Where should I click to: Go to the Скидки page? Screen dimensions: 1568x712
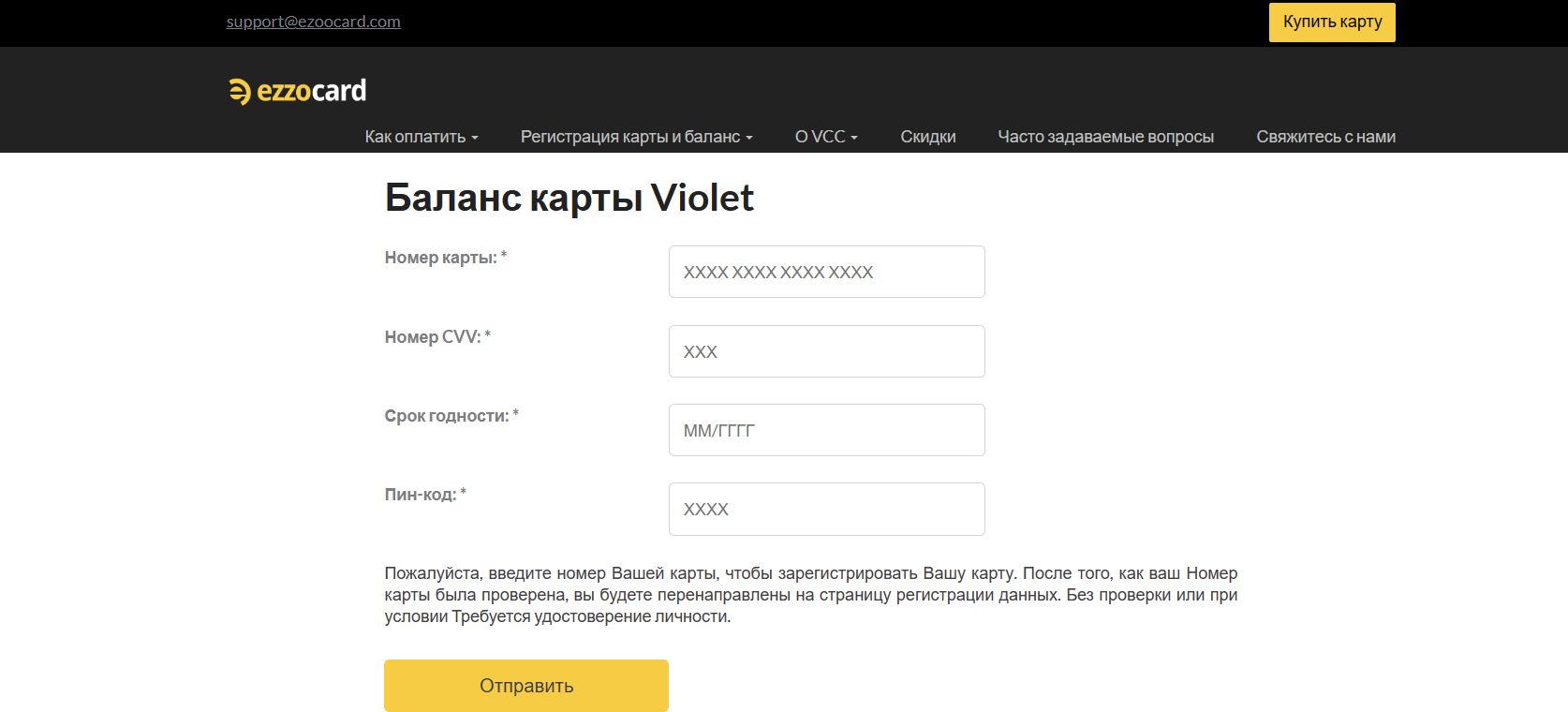pyautogui.click(x=927, y=137)
